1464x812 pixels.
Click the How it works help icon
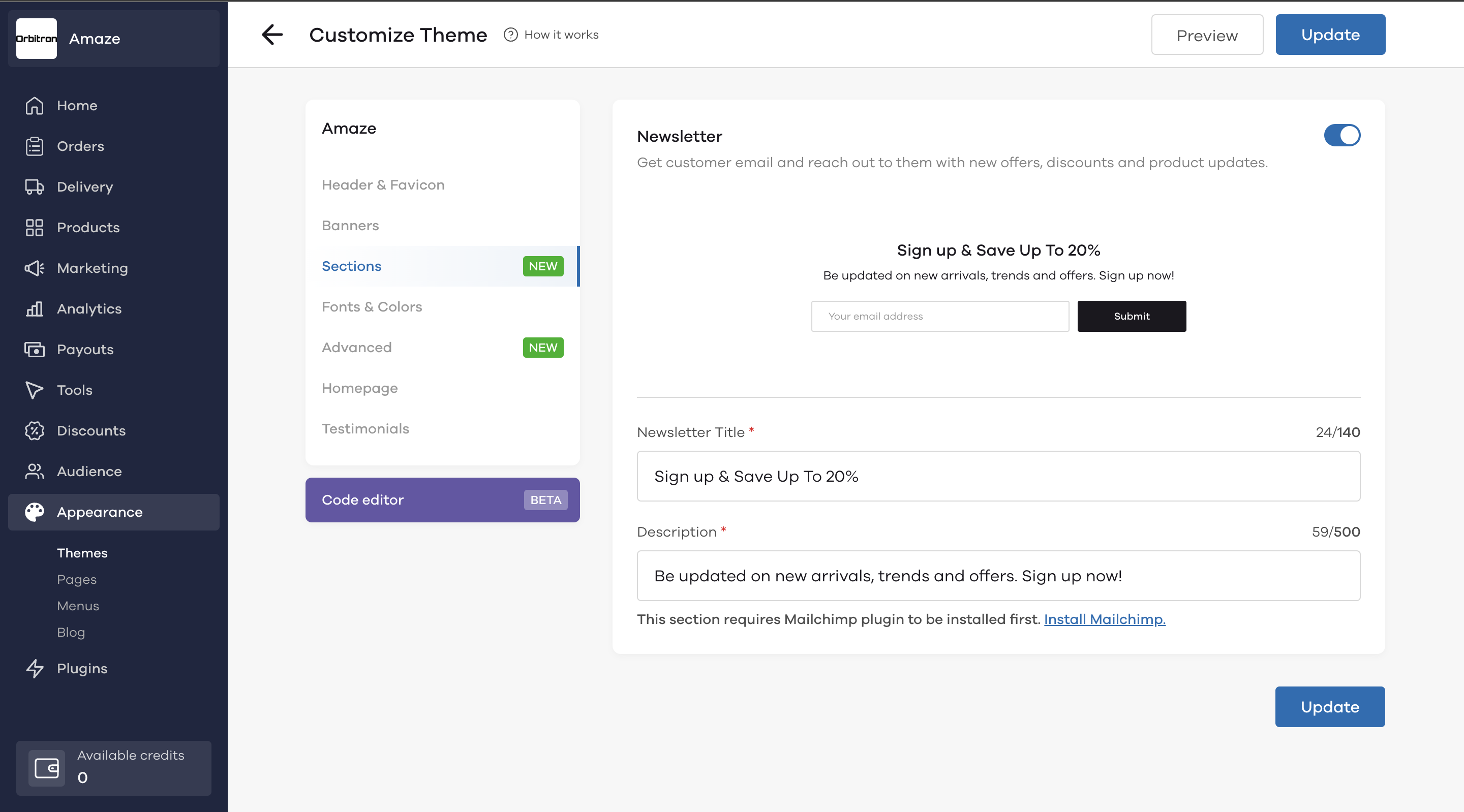point(510,35)
